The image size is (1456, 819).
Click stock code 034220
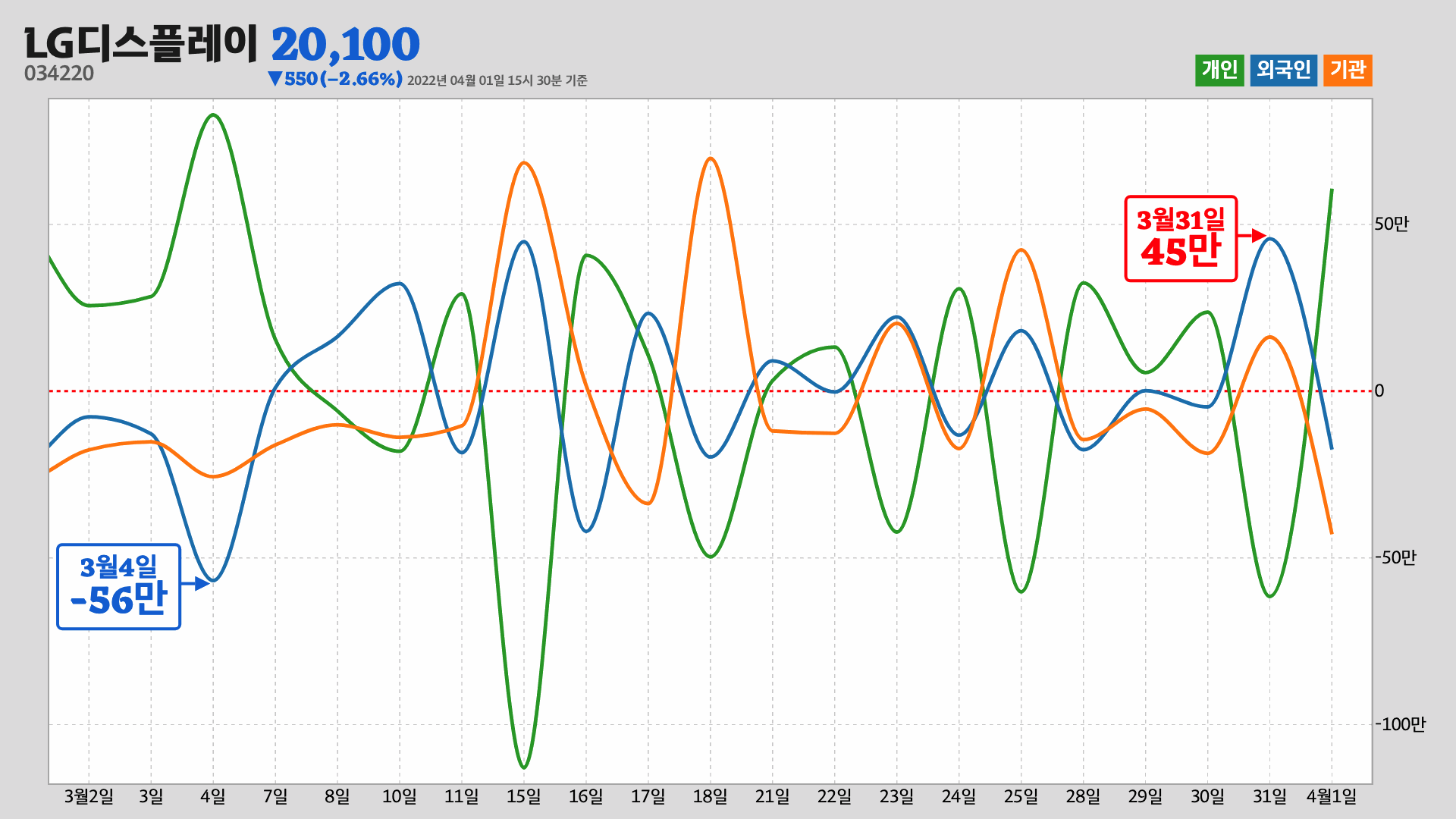(59, 74)
